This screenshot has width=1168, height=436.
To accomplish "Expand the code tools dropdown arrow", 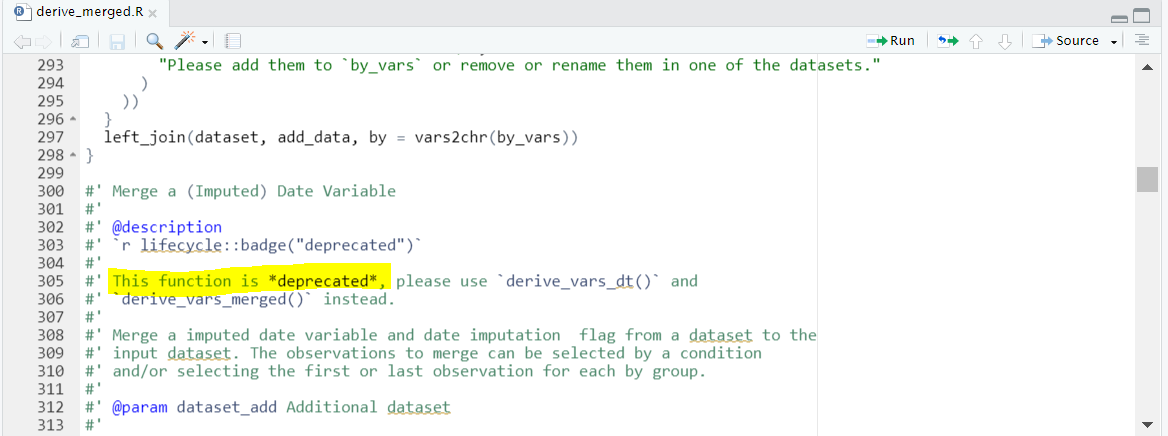I will point(204,42).
